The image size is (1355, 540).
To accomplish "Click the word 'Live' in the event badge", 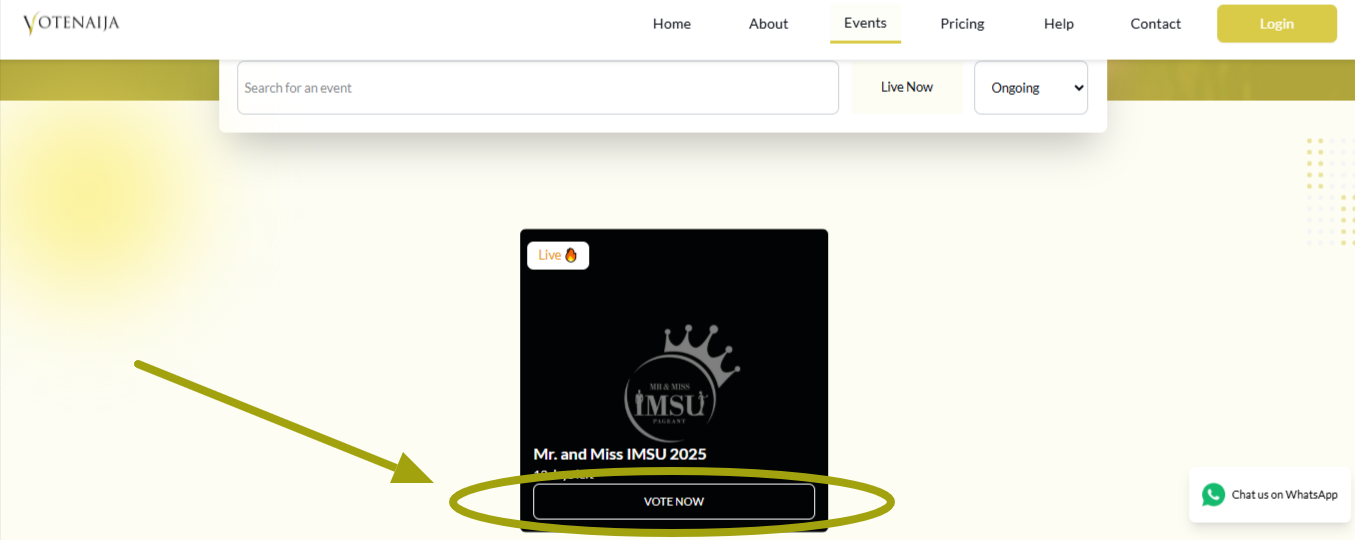I will [x=549, y=255].
